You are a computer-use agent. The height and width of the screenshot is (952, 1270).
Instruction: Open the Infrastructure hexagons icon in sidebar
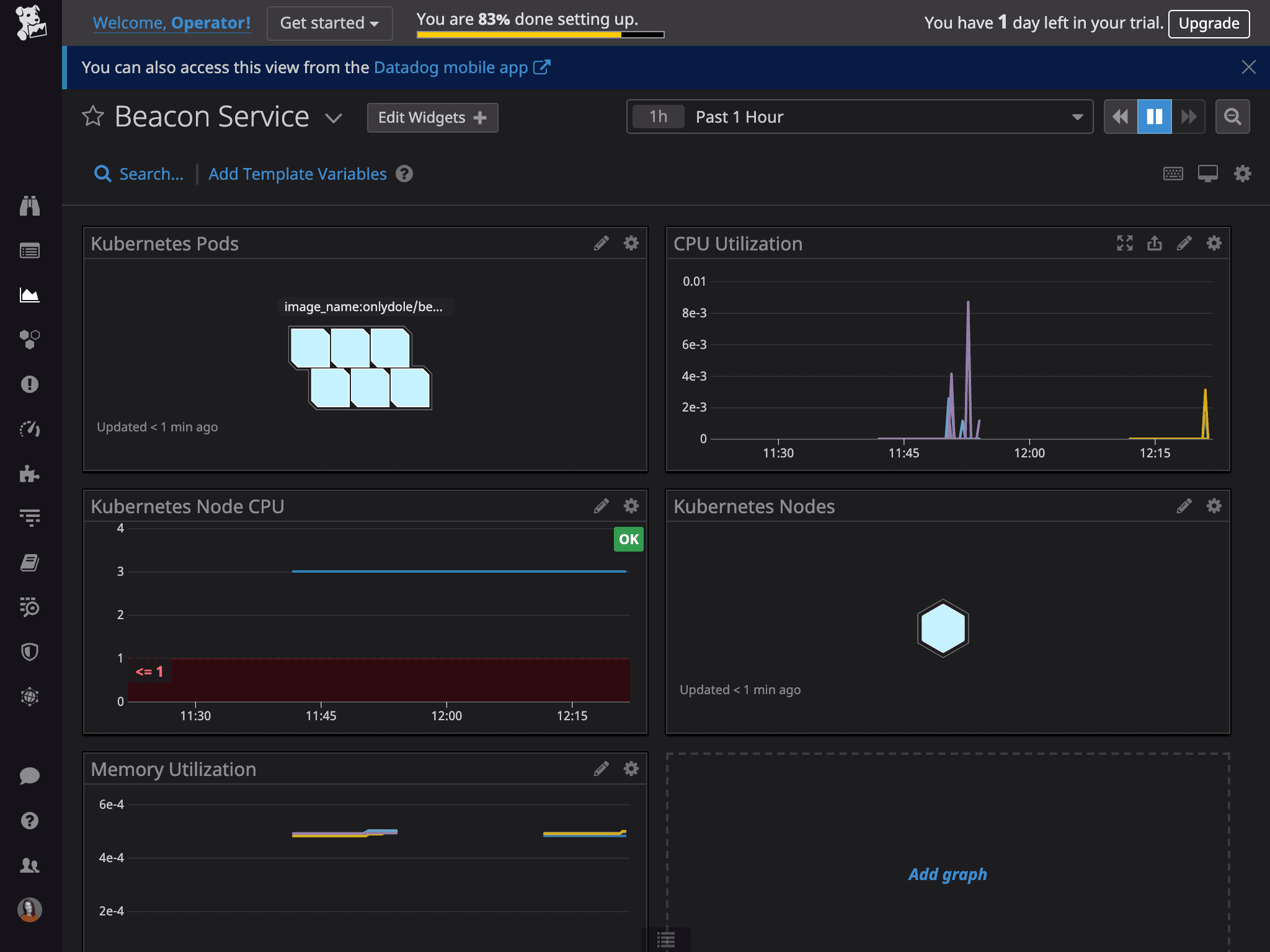[x=30, y=339]
